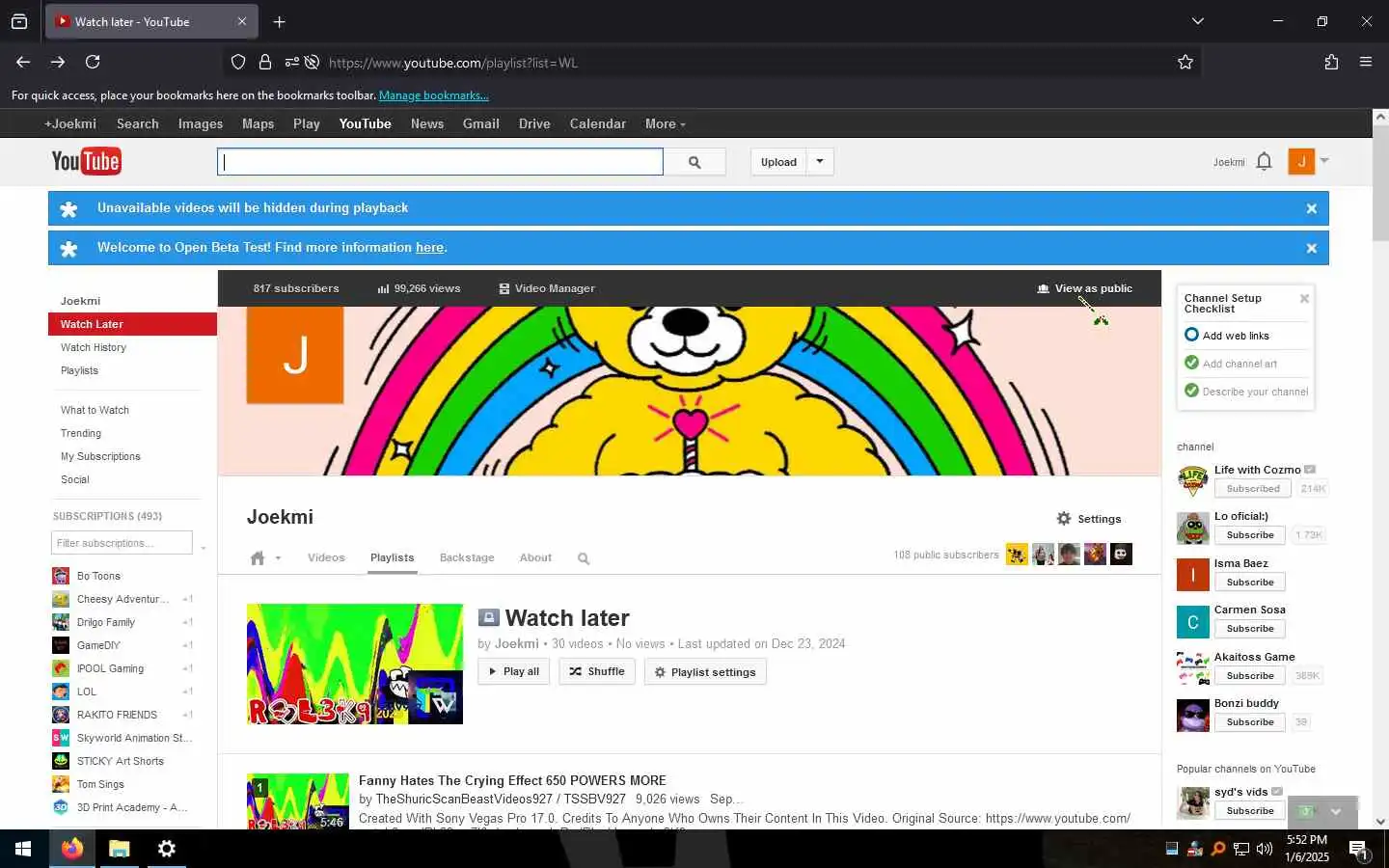
Task: Click the Filter subscriptions field
Action: (x=122, y=543)
